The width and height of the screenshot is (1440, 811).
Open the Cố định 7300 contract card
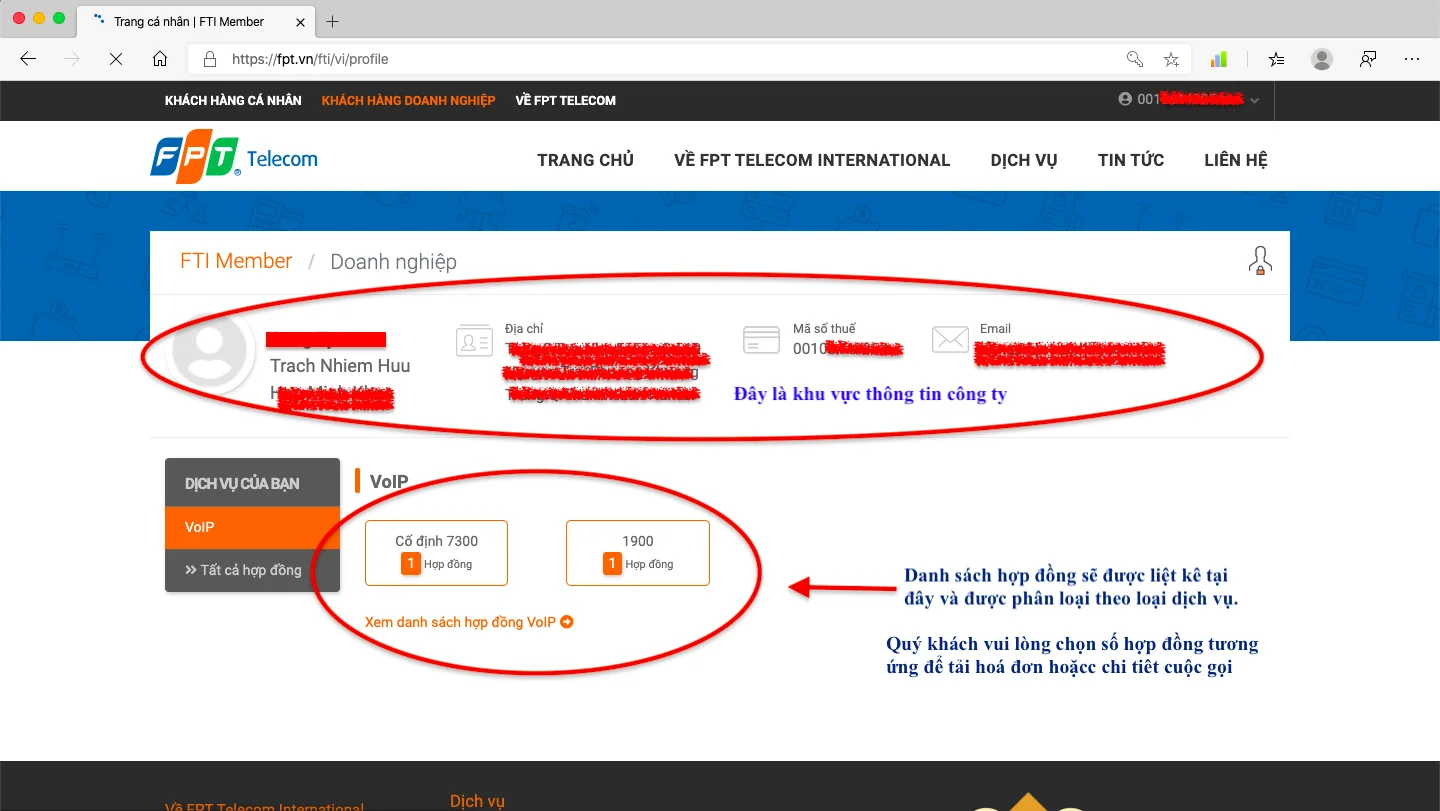(x=436, y=552)
